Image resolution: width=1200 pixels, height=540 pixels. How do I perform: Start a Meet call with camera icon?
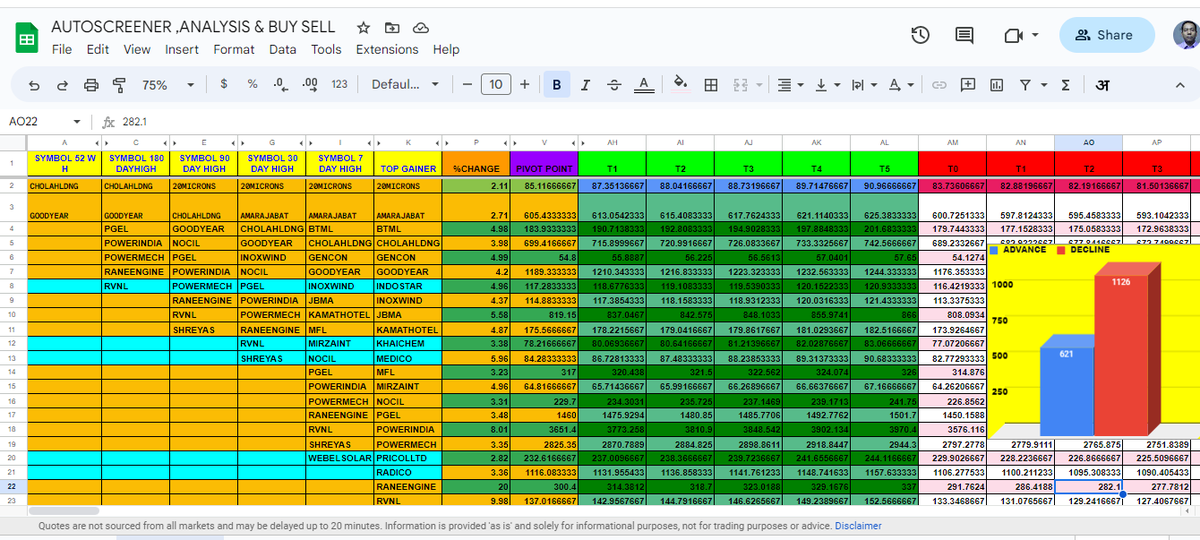(x=1011, y=35)
